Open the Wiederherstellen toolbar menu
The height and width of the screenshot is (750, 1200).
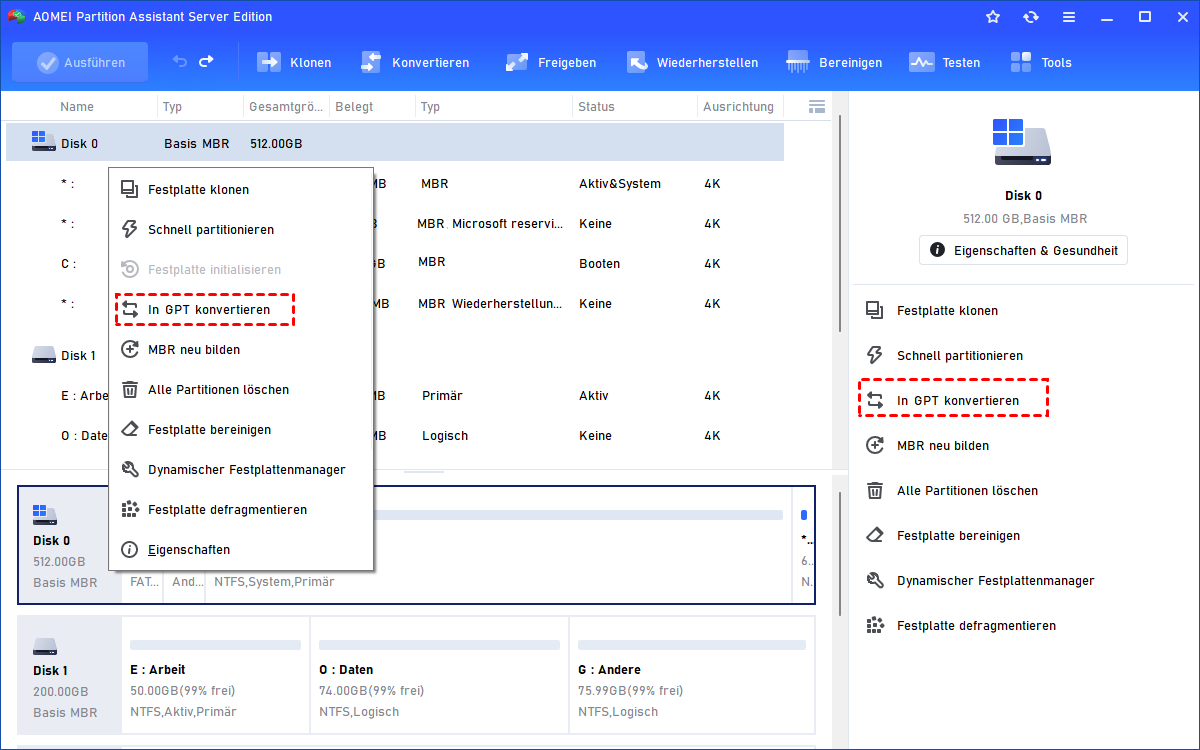coord(692,62)
